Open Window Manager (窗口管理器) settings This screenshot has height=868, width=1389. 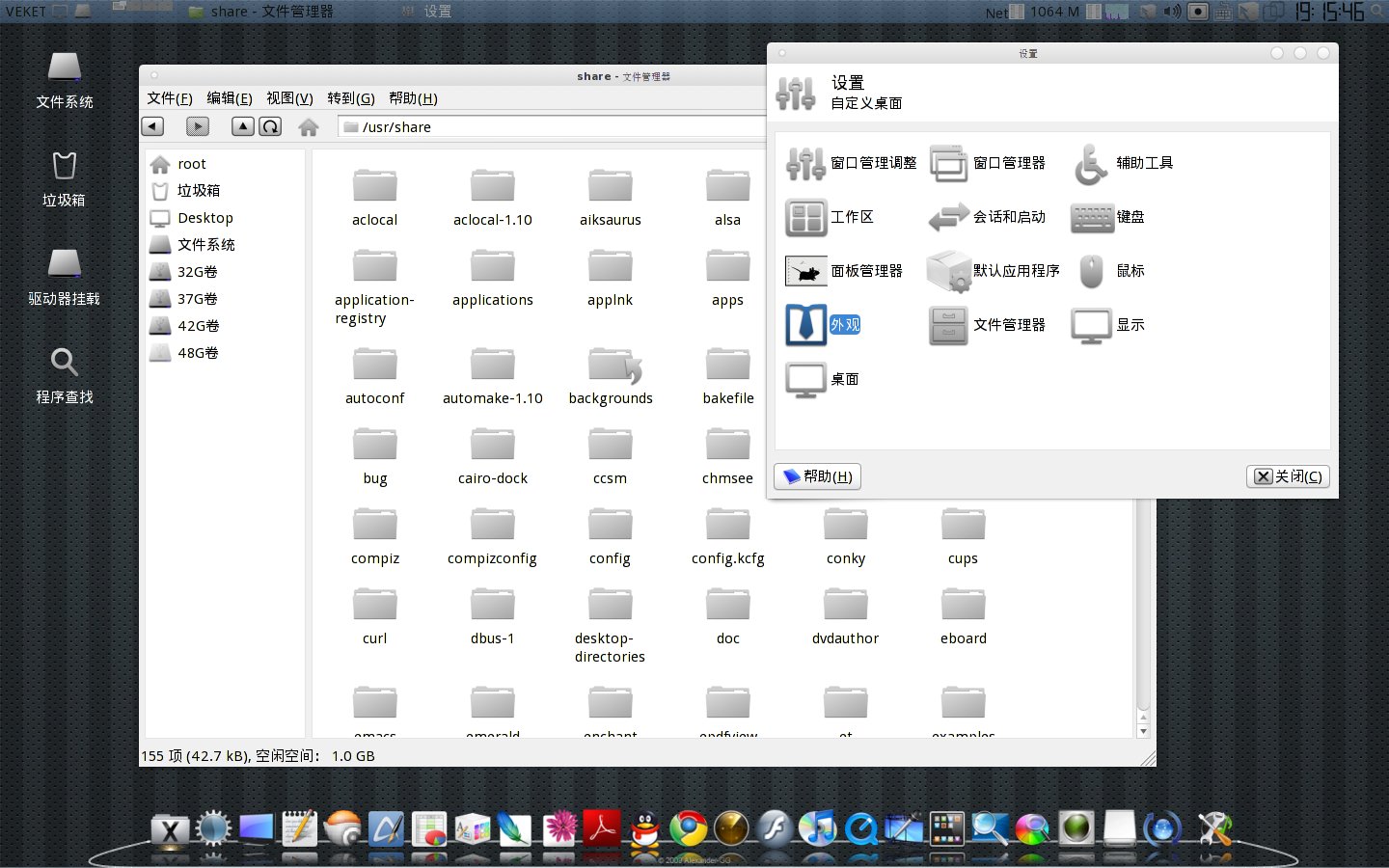(x=988, y=163)
